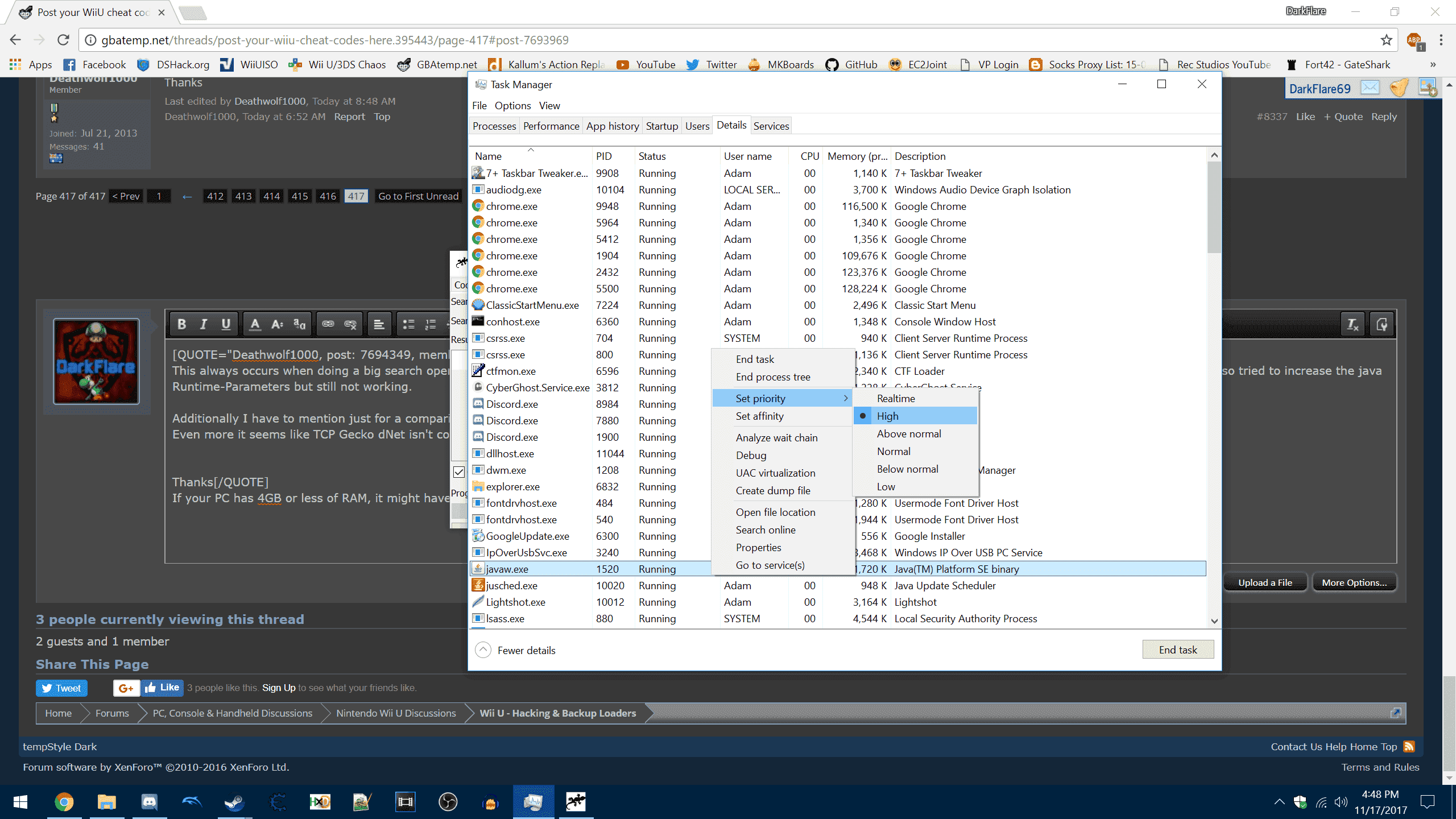Select High priority in the submenu
This screenshot has width=1456, height=819.
pyautogui.click(x=915, y=416)
